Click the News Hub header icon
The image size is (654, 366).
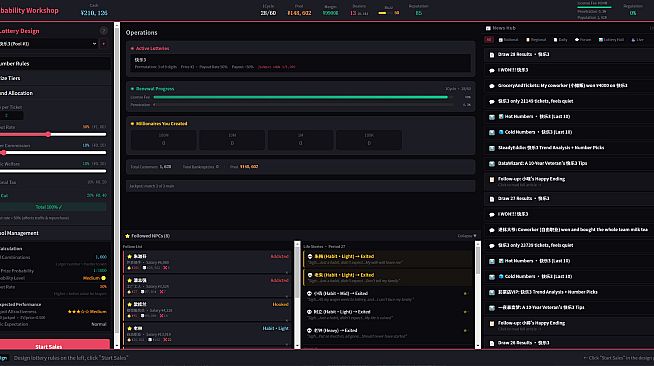point(488,28)
